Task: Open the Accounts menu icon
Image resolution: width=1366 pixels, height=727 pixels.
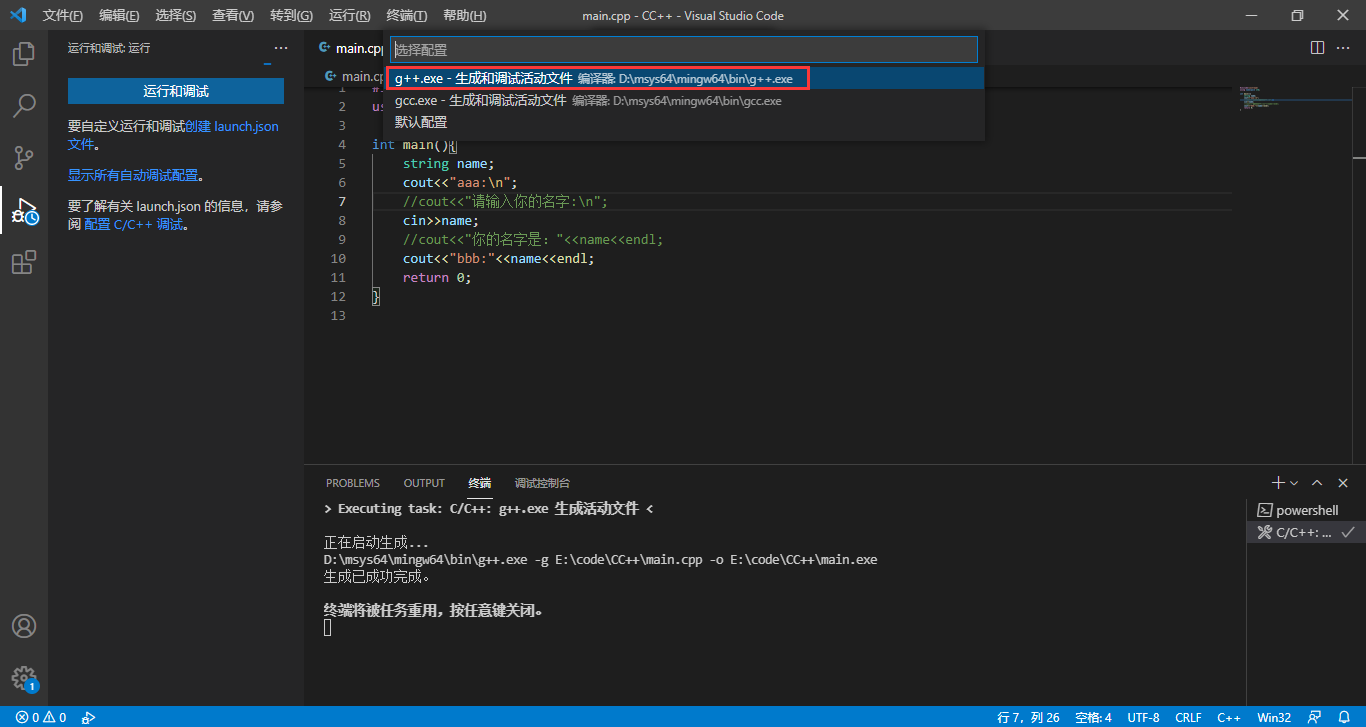Action: (24, 626)
